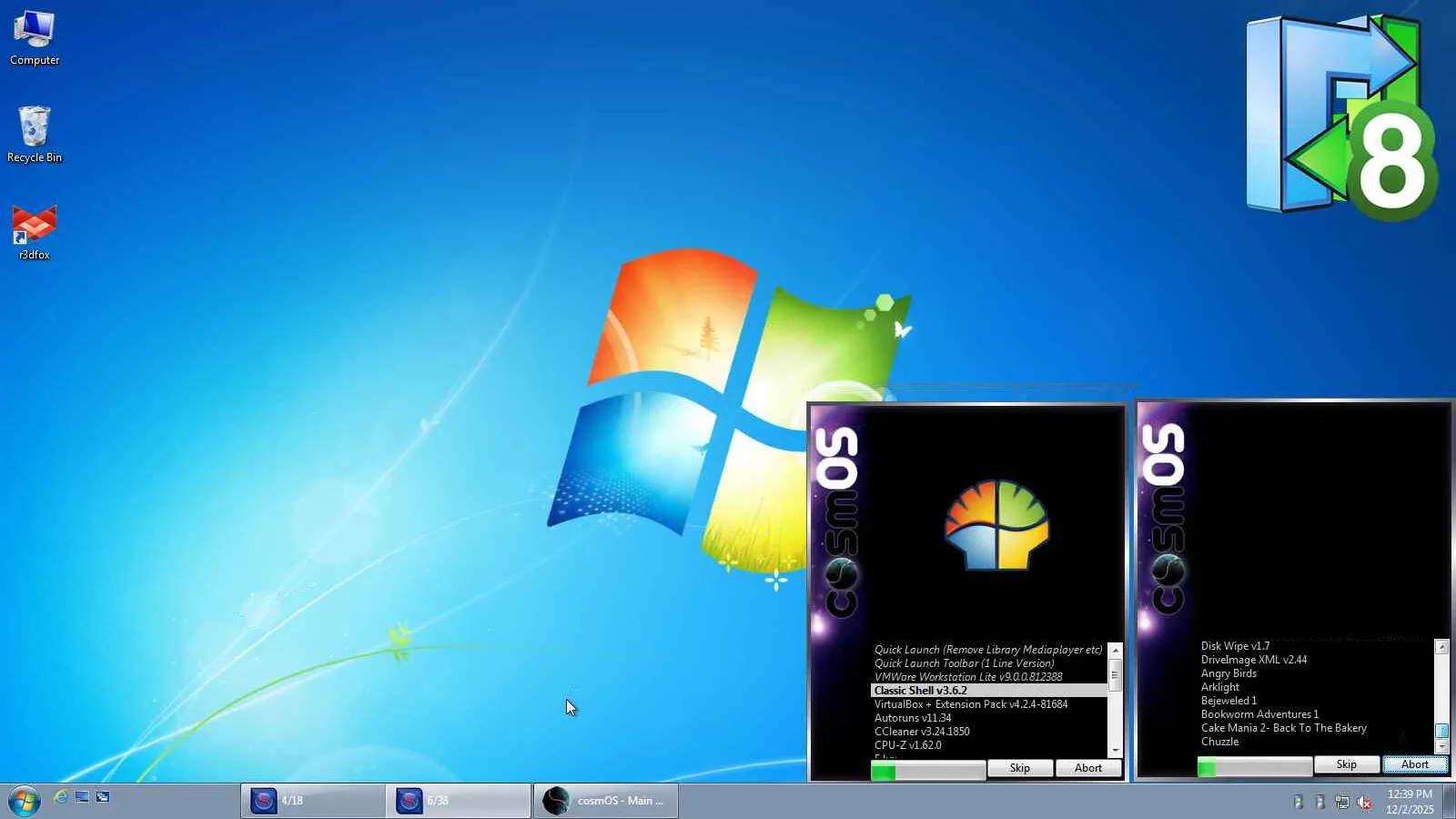Open the taskbar clock showing 12:39 PM

coord(1410,802)
